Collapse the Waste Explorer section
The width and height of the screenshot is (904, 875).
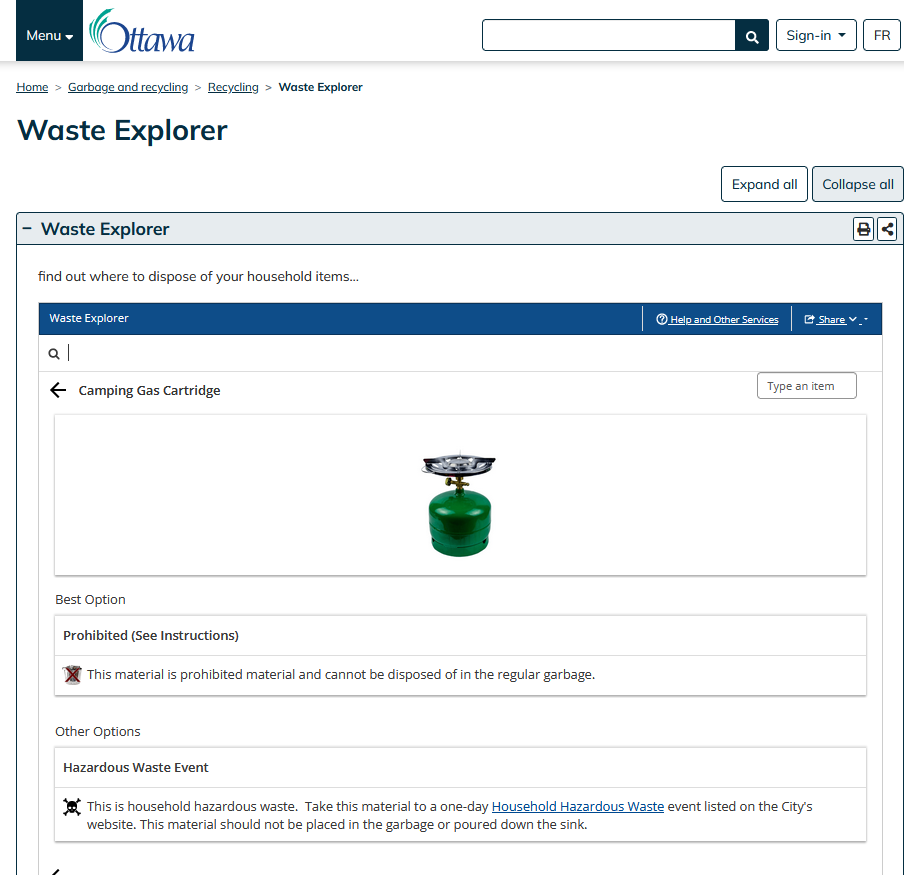27,229
